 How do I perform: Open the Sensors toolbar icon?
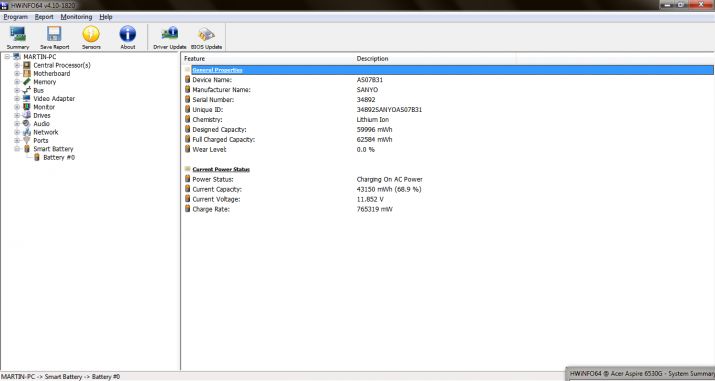click(91, 35)
